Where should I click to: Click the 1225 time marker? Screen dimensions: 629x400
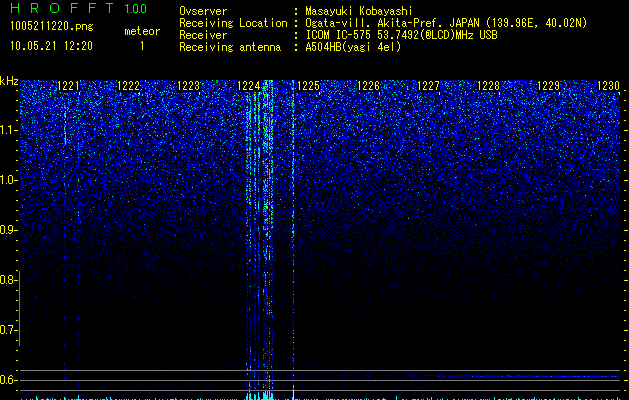(x=308, y=86)
